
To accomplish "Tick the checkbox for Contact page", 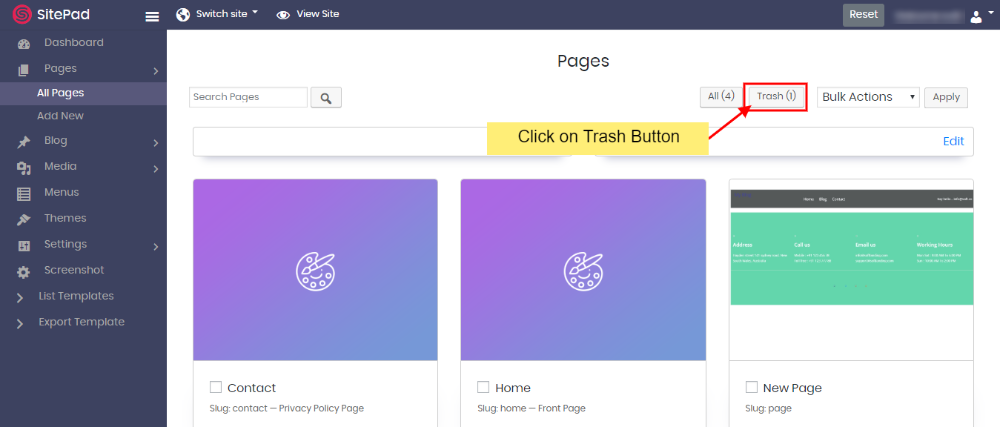I will 216,387.
